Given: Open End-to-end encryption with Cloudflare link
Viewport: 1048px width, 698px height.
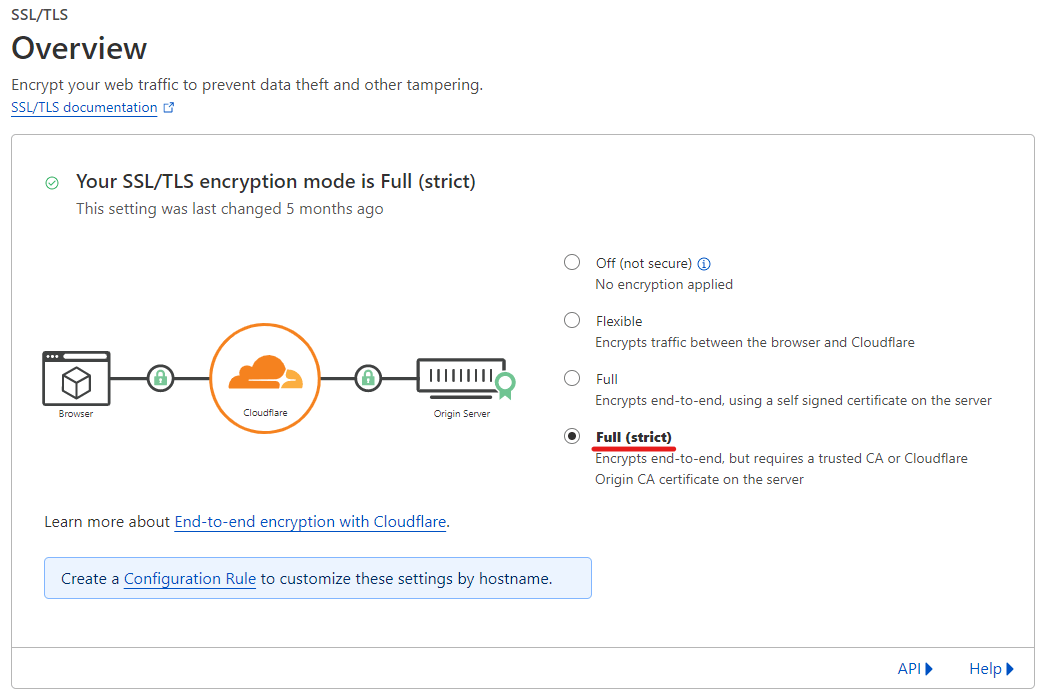Looking at the screenshot, I should coord(310,522).
